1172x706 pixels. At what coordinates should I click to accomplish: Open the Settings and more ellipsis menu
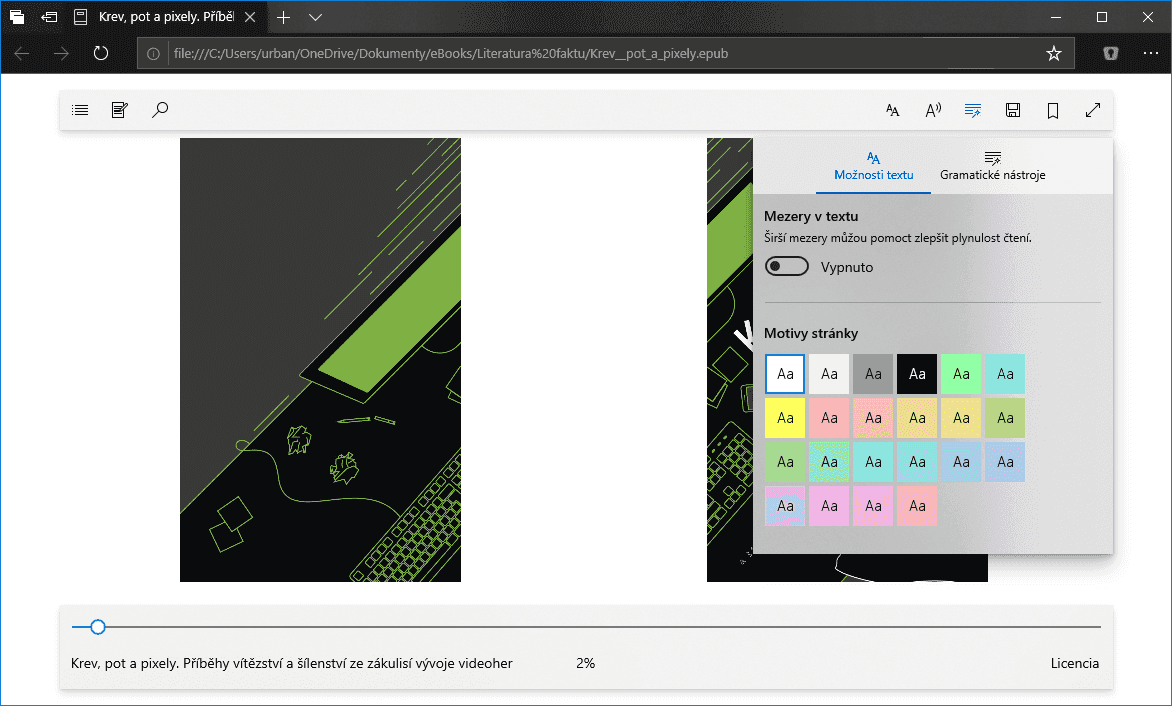click(x=1151, y=53)
